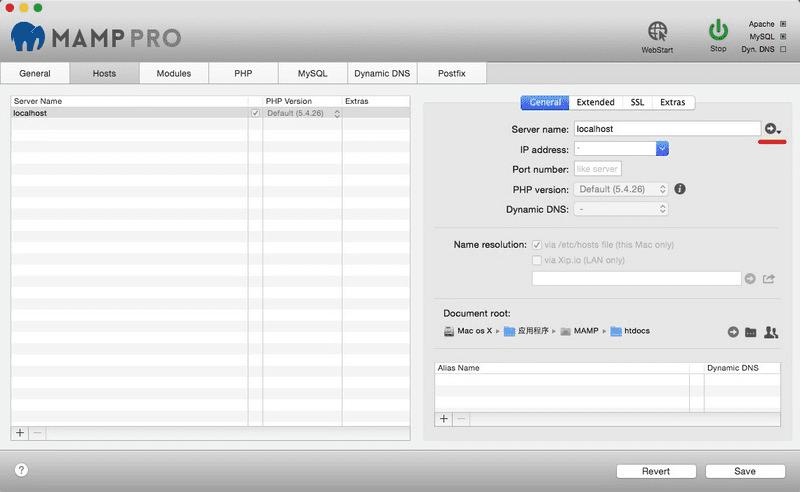Open Dynamic DNS dropdown
This screenshot has width=800, height=492.
[621, 209]
